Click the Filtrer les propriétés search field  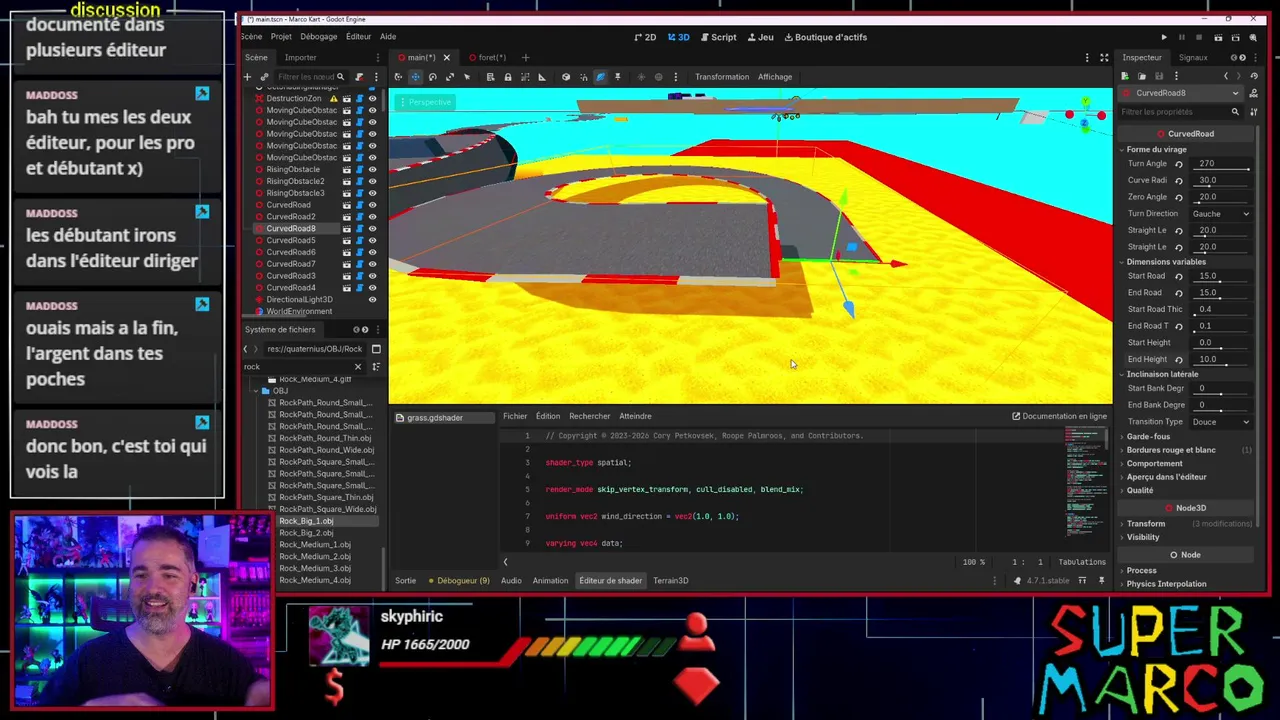[x=1173, y=112]
